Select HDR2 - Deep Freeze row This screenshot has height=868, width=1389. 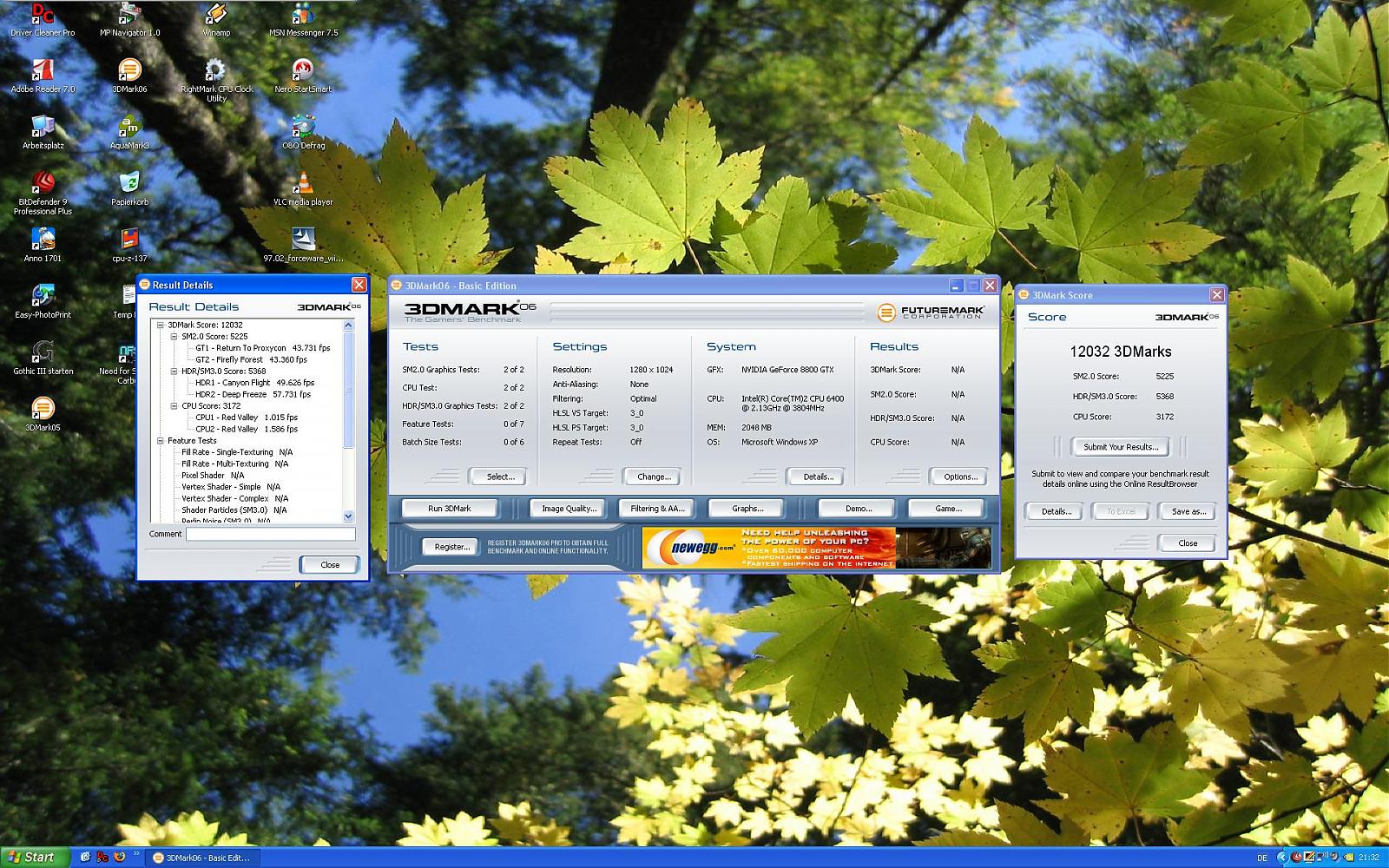(253, 394)
